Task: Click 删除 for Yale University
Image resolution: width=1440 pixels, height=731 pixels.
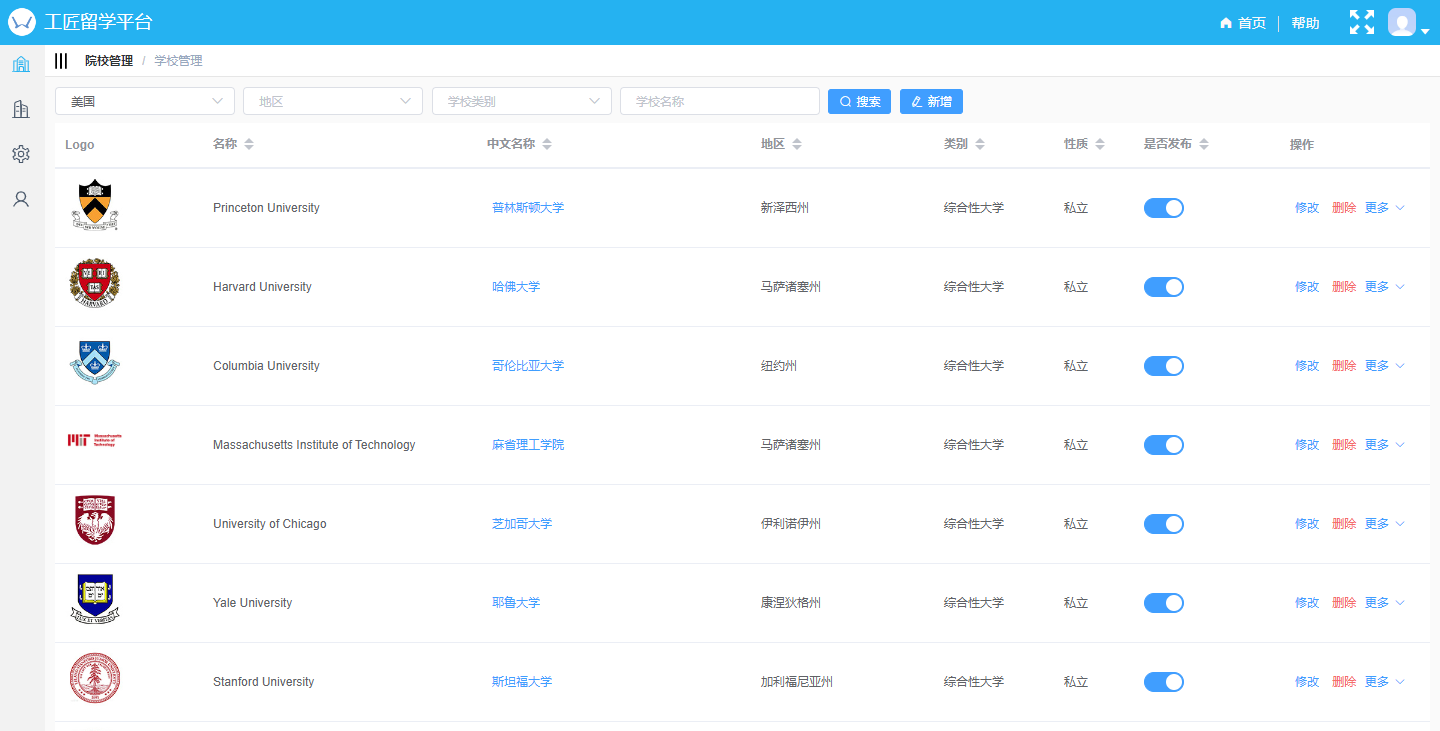Action: [x=1344, y=603]
